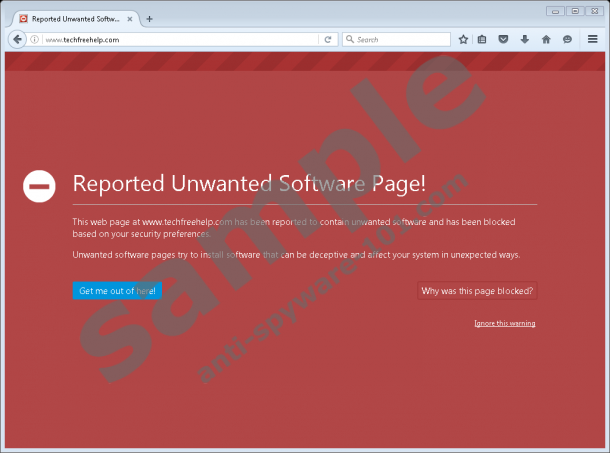
Task: Click the site information icon in address bar
Action: (35, 40)
